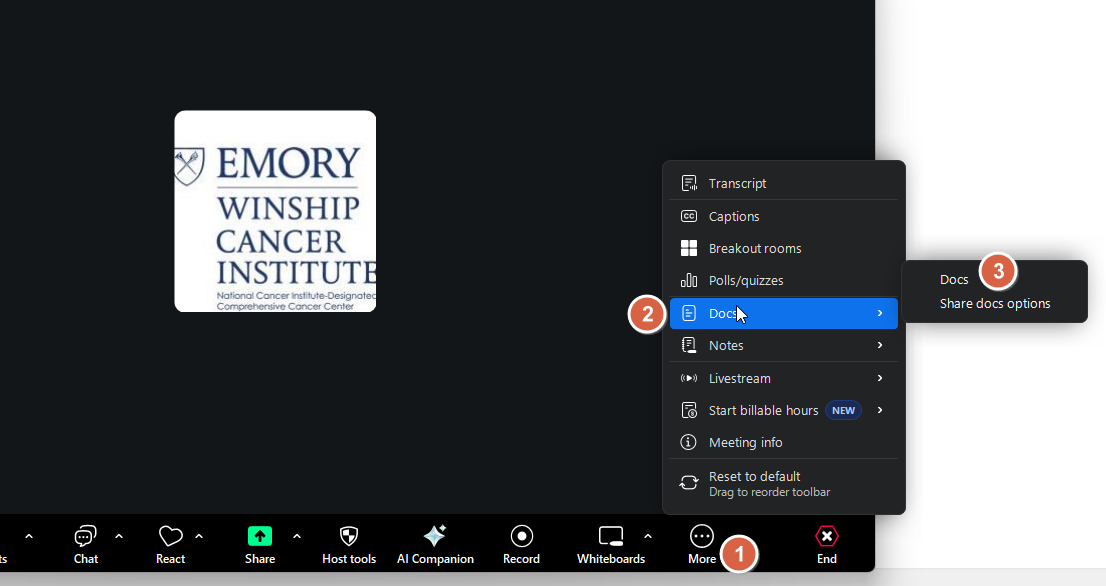Open Docs from the submenu
The width and height of the screenshot is (1106, 586).
954,279
